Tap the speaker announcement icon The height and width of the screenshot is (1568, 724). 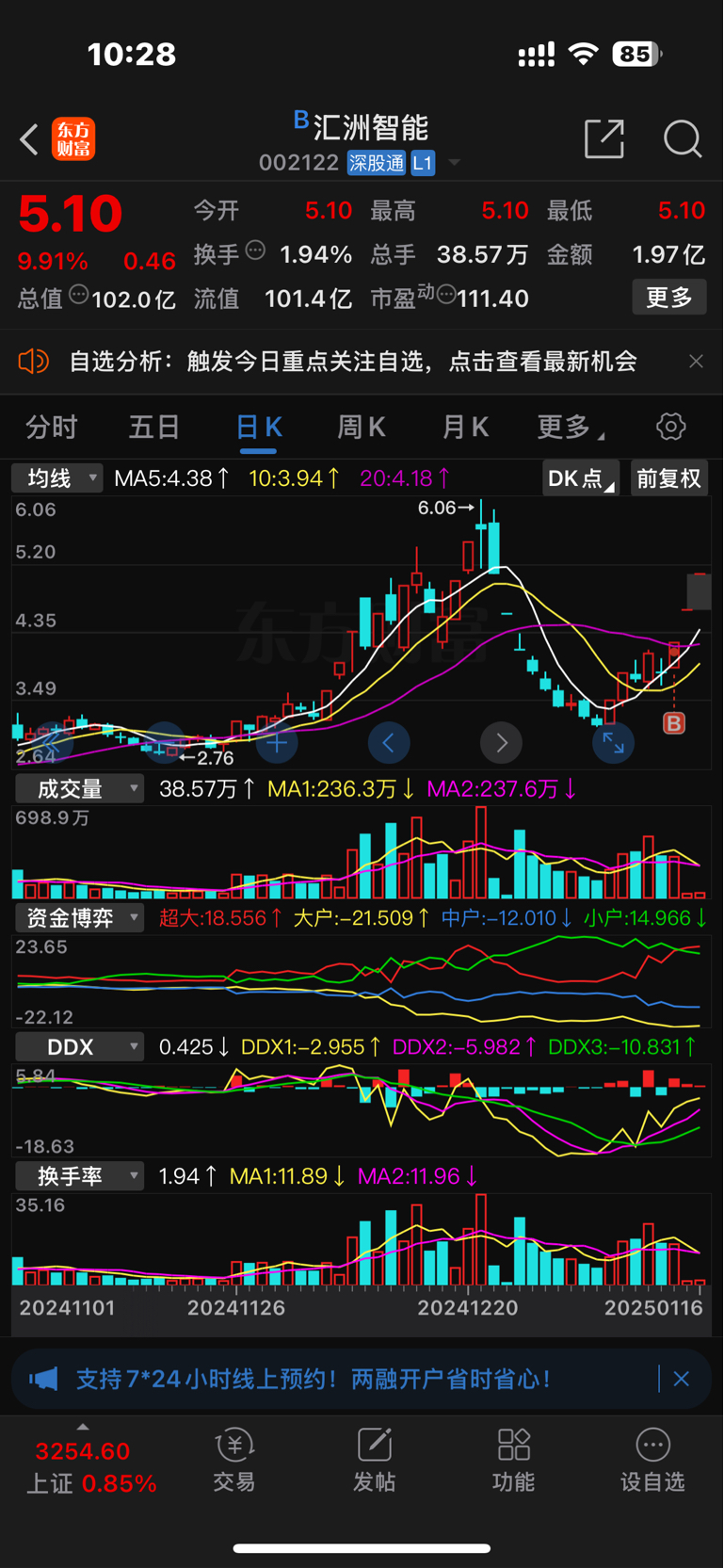[x=34, y=362]
